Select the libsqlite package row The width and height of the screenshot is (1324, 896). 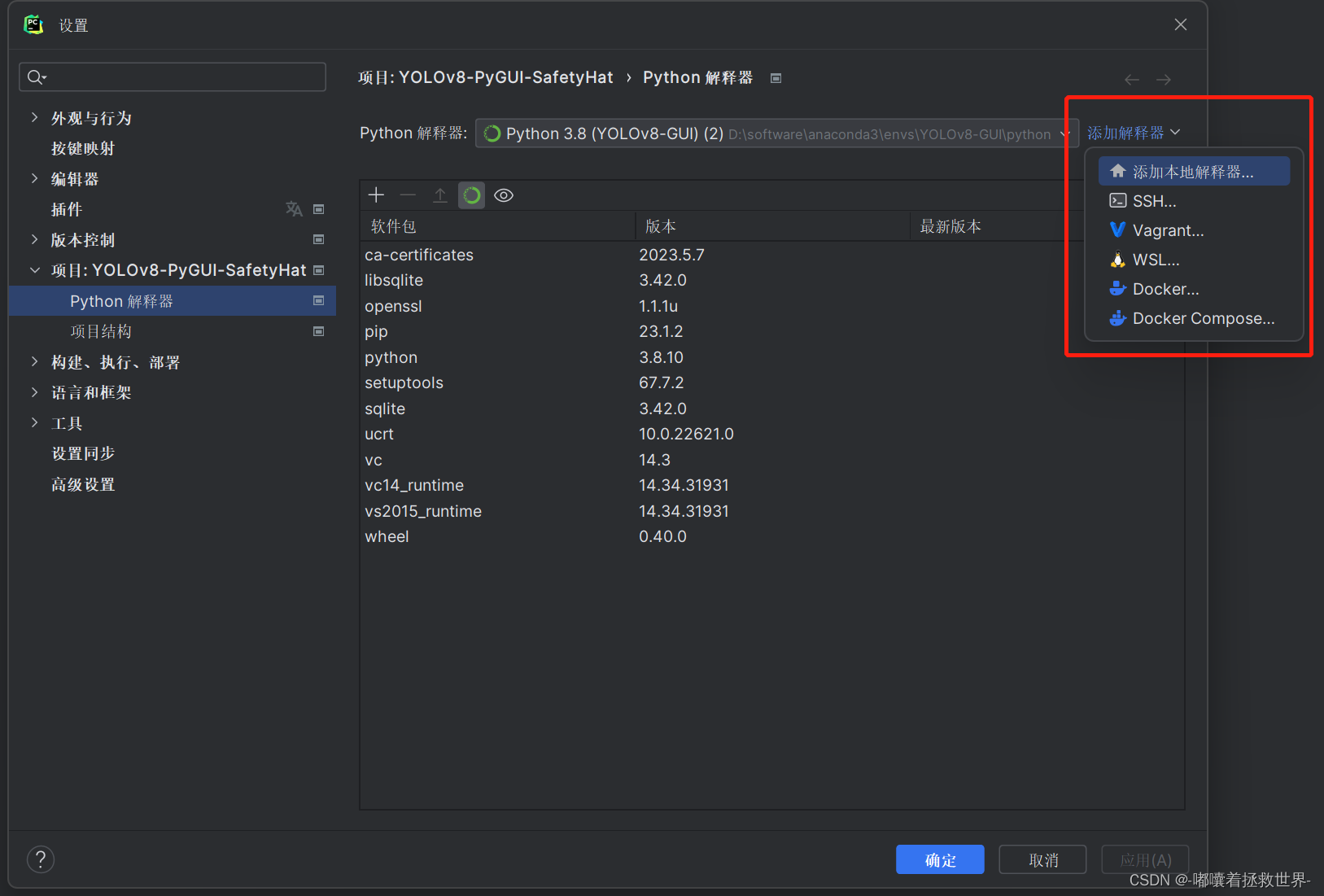coord(771,280)
